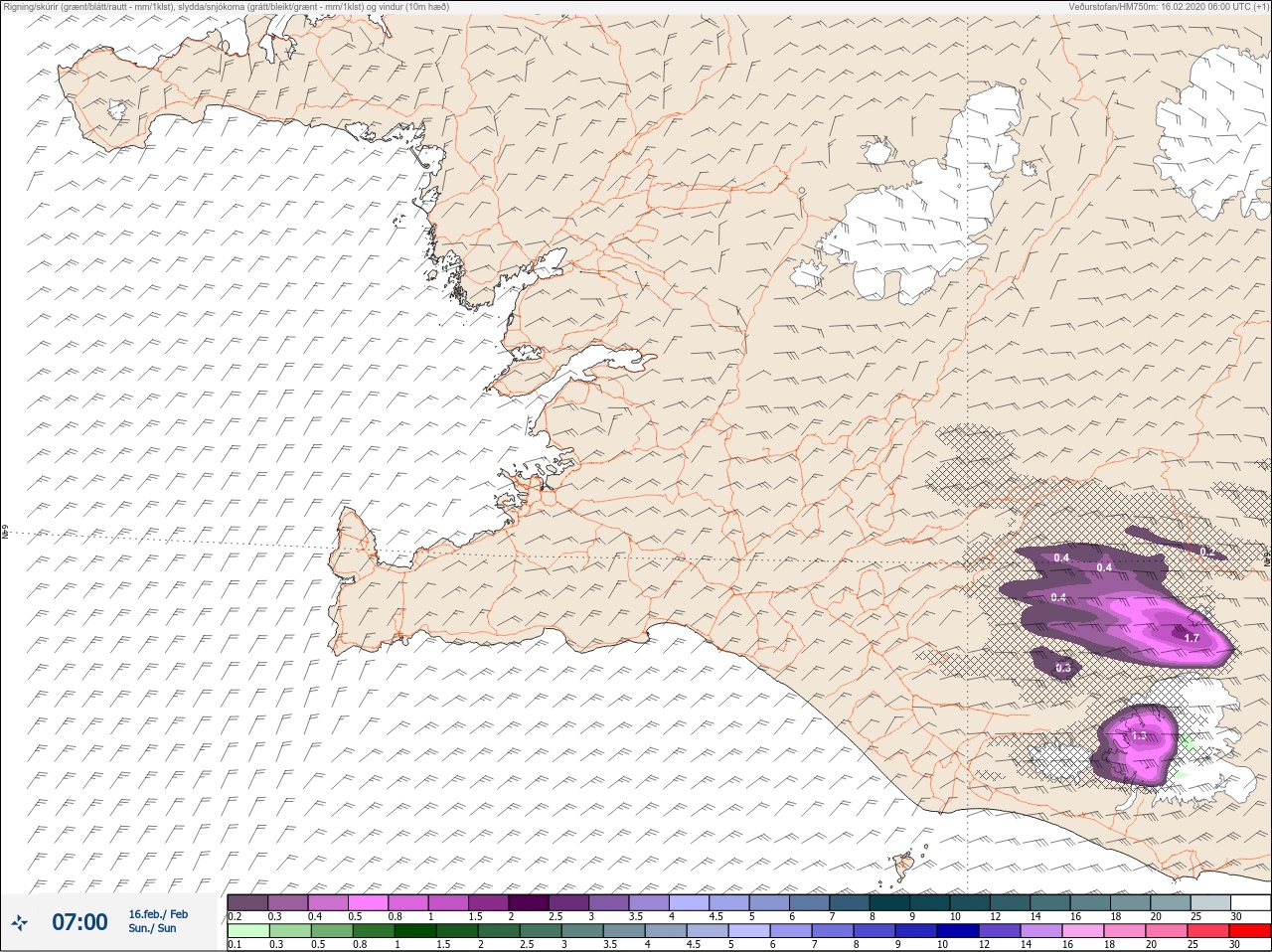This screenshot has height=952, width=1272.
Task: Pick the bright pink top-row swatch at 0.5
Action: 368,902
